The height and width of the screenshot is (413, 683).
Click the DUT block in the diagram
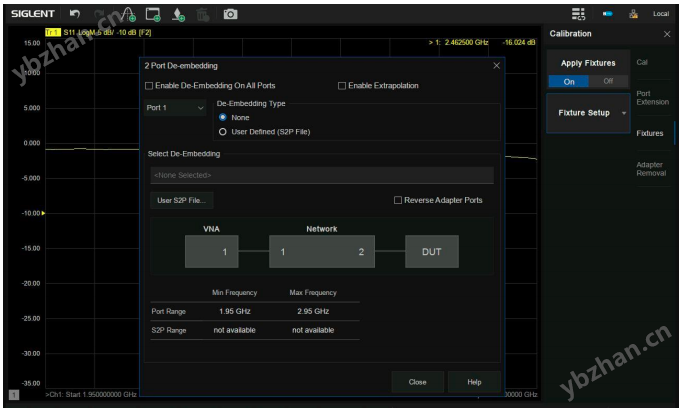(x=432, y=251)
